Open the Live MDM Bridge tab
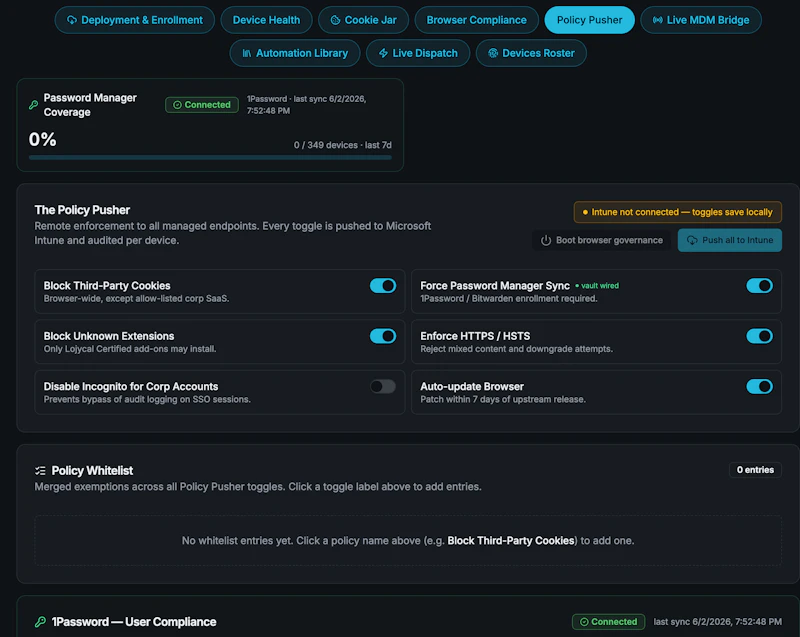The width and height of the screenshot is (800, 637). [x=701, y=20]
